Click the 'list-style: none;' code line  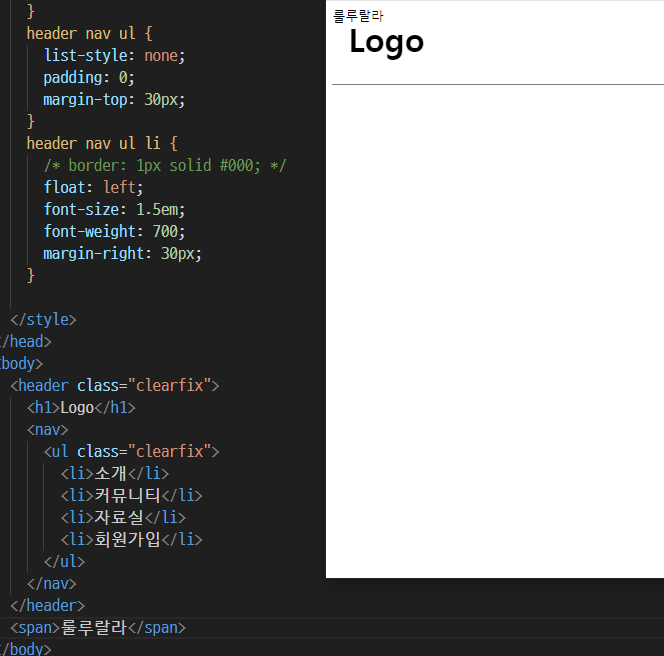tap(114, 55)
